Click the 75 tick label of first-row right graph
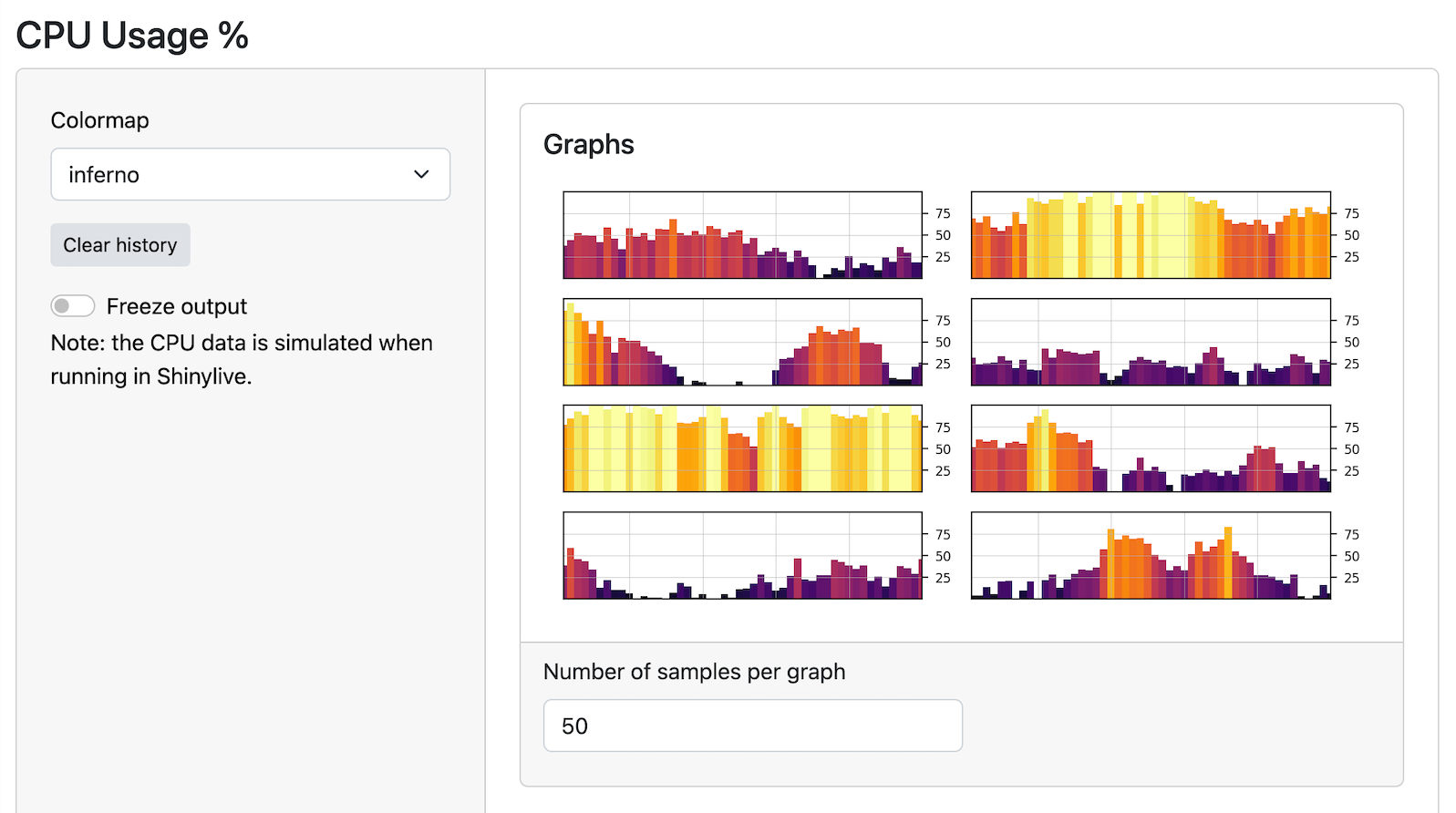Image resolution: width=1456 pixels, height=813 pixels. coord(1351,213)
